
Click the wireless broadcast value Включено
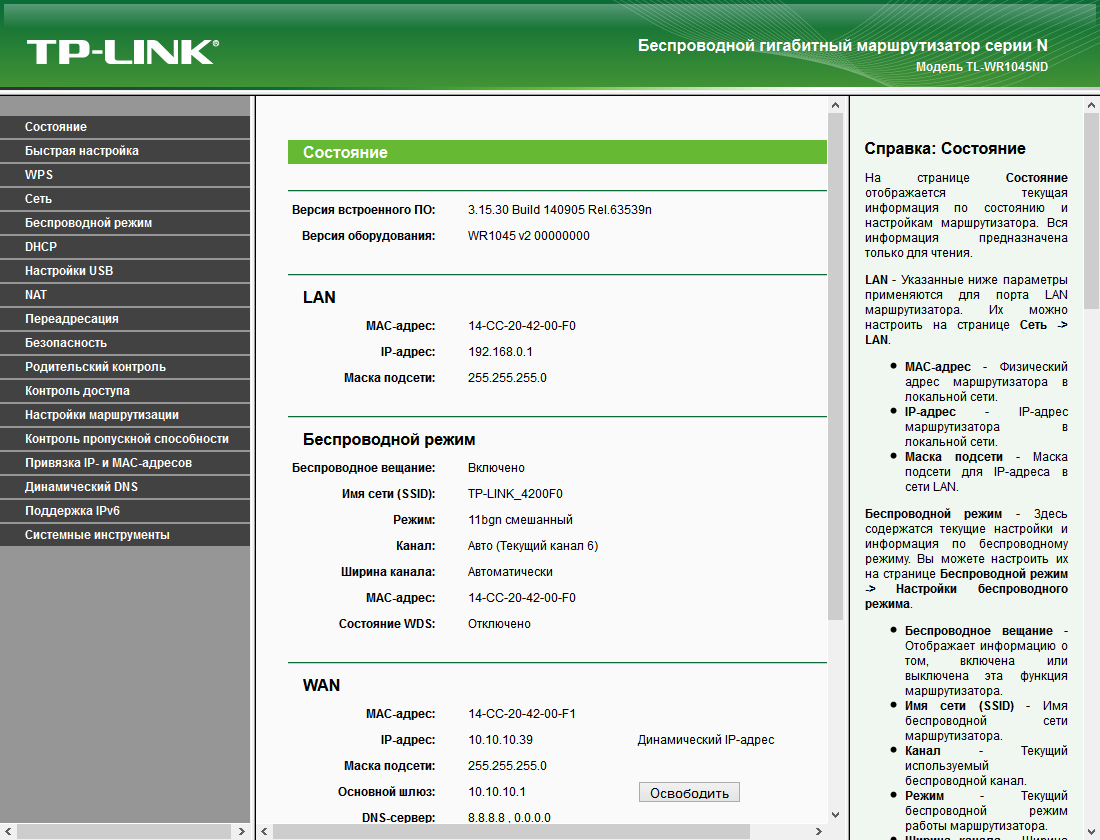click(x=496, y=468)
